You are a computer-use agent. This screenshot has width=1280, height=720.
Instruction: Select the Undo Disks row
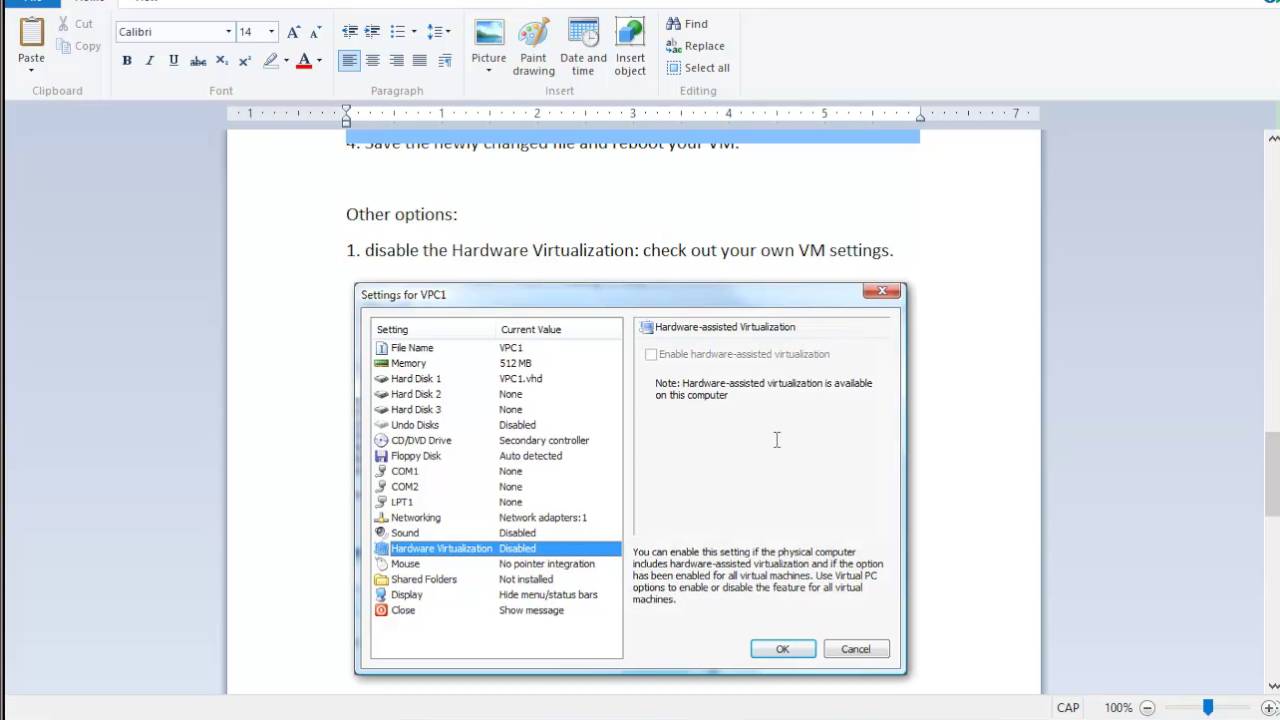click(497, 425)
